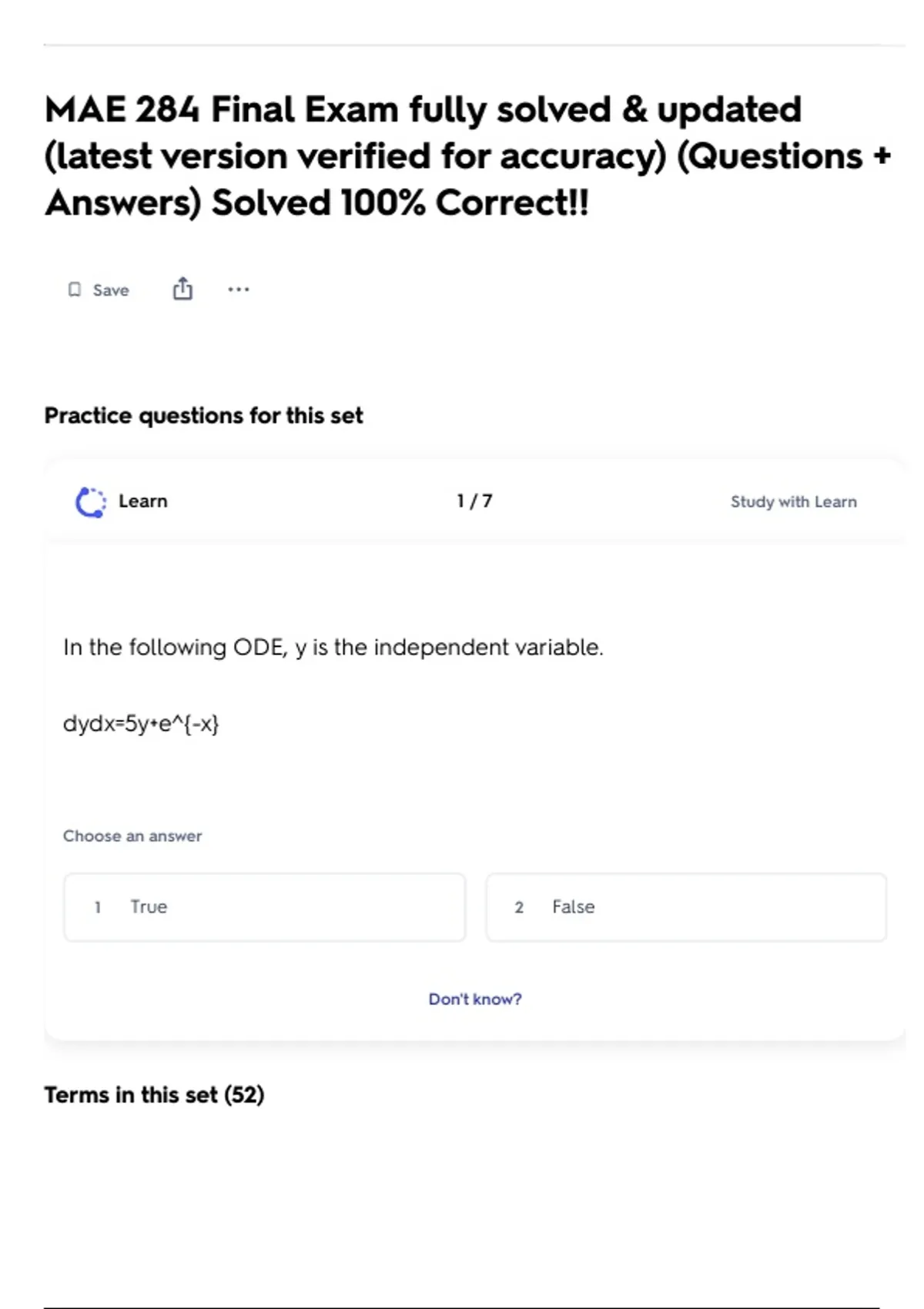Click the divider line at the page bottom
This screenshot has height=1309, width=924.
[462, 1307]
